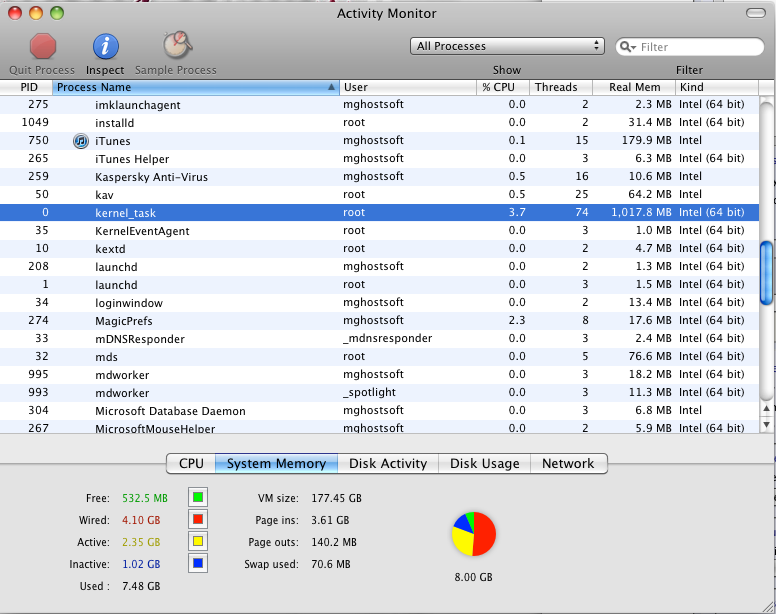Select the iTunes Helper process row

click(x=379, y=159)
